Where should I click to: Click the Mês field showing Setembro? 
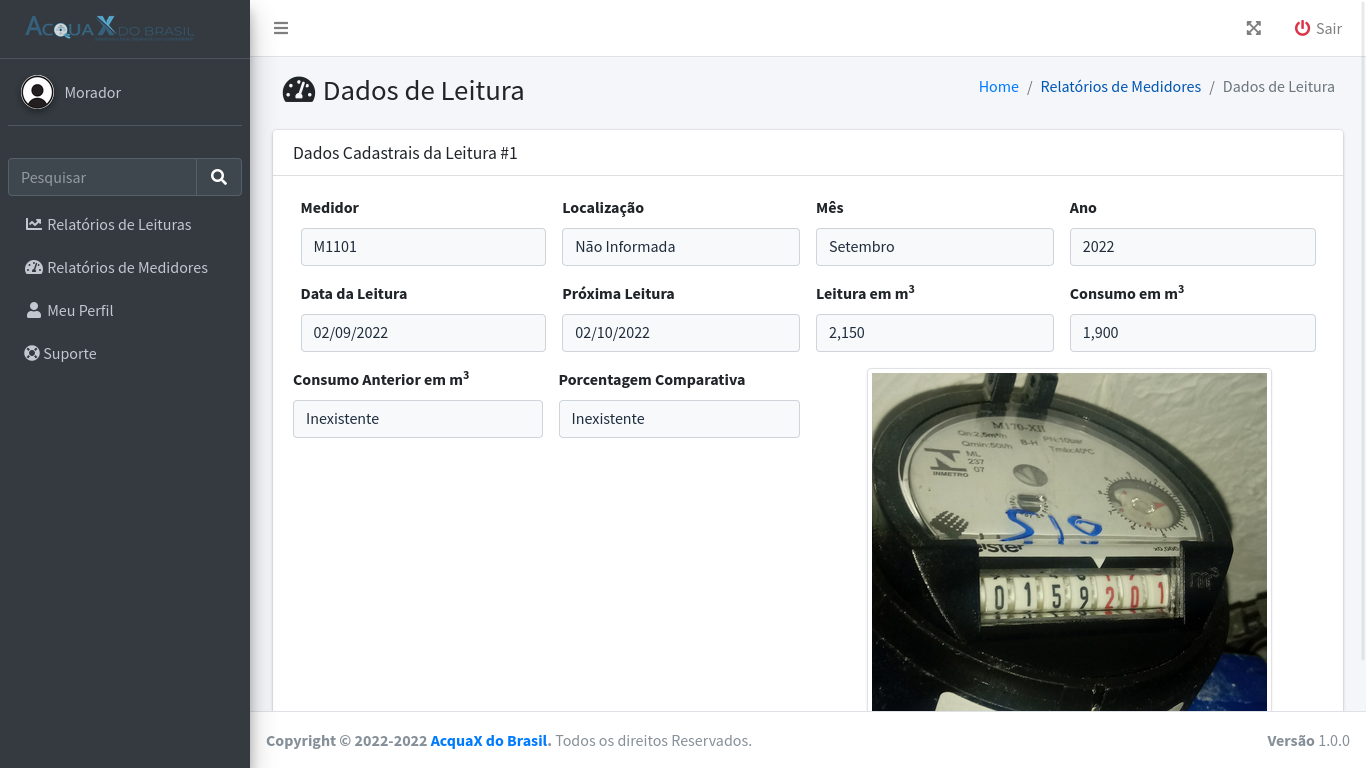(934, 247)
